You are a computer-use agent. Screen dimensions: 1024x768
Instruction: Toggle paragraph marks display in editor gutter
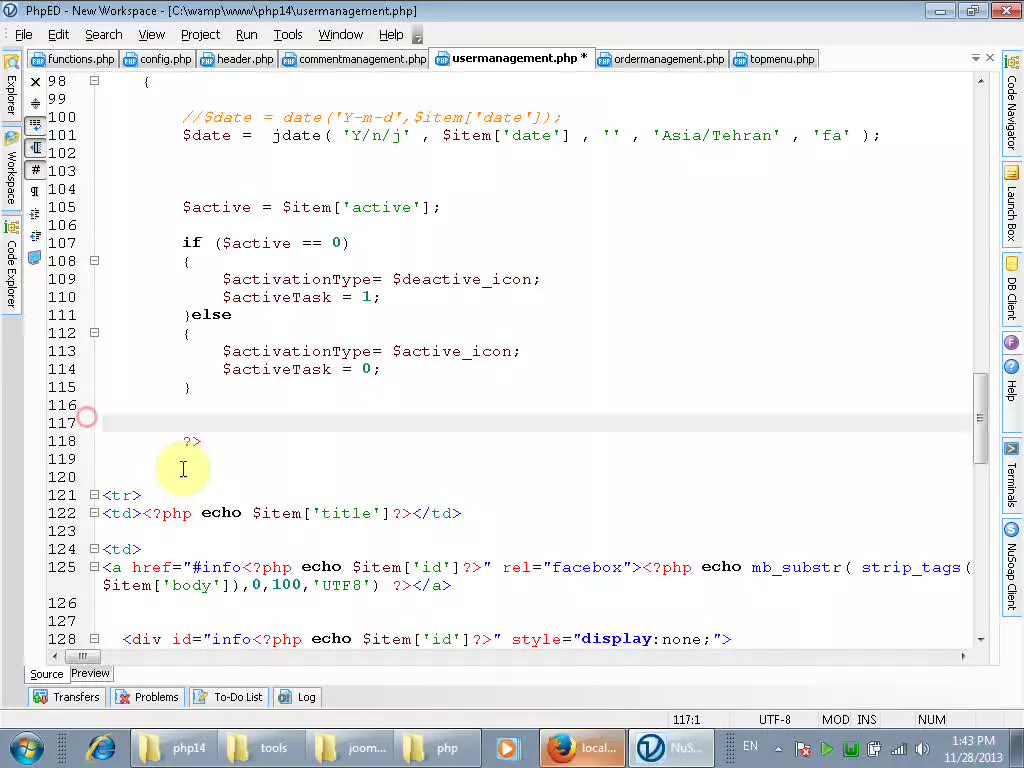36,190
